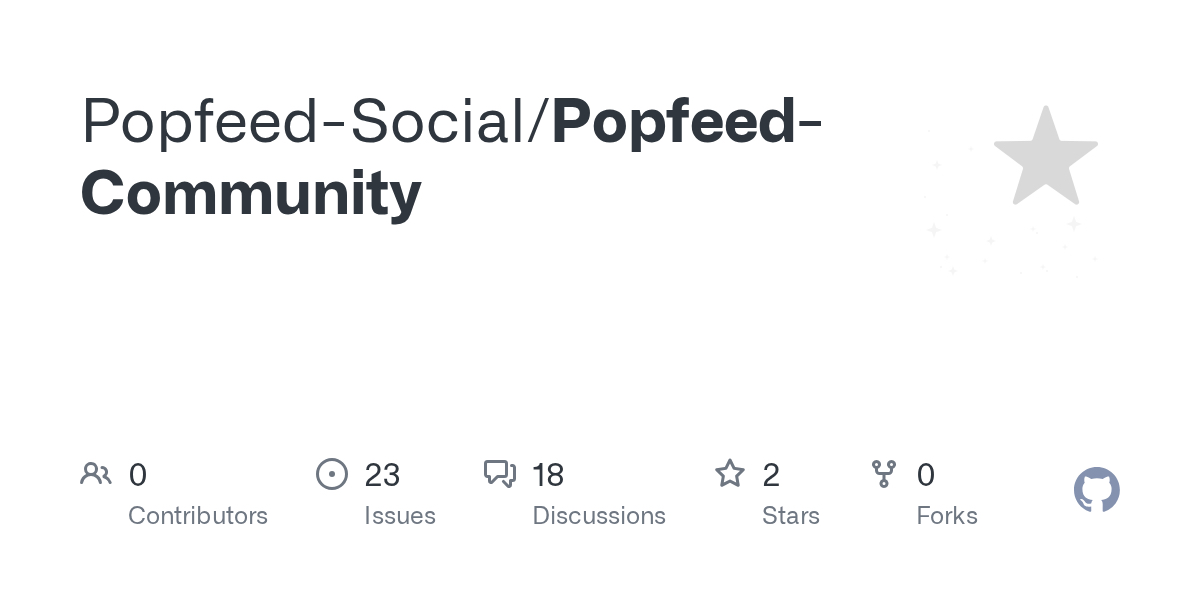
Task: Click the stars count of 2
Action: 771,475
